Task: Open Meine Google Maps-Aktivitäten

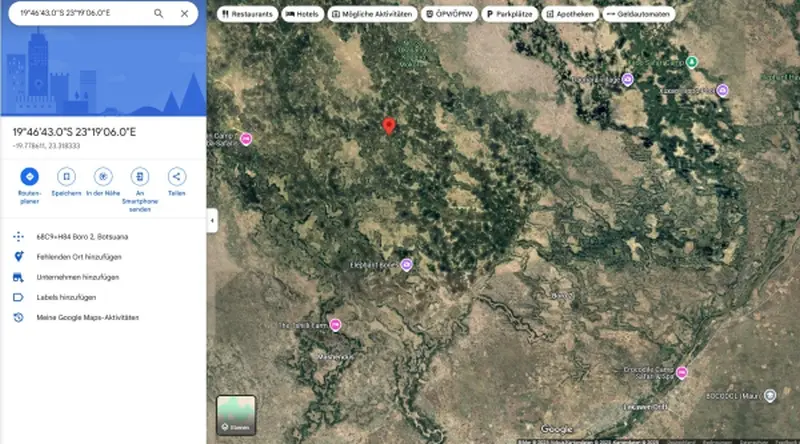Action: pyautogui.click(x=87, y=317)
